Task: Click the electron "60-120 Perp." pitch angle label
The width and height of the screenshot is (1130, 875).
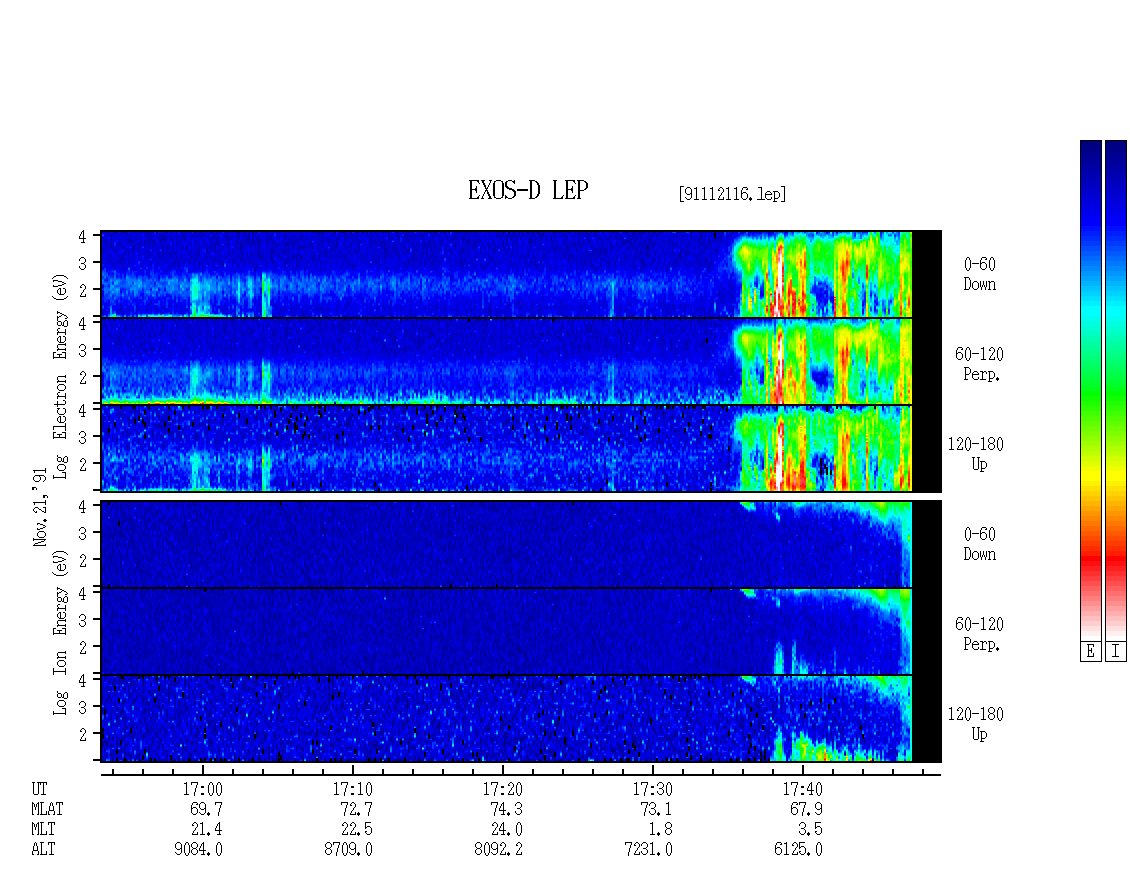Action: [979, 365]
